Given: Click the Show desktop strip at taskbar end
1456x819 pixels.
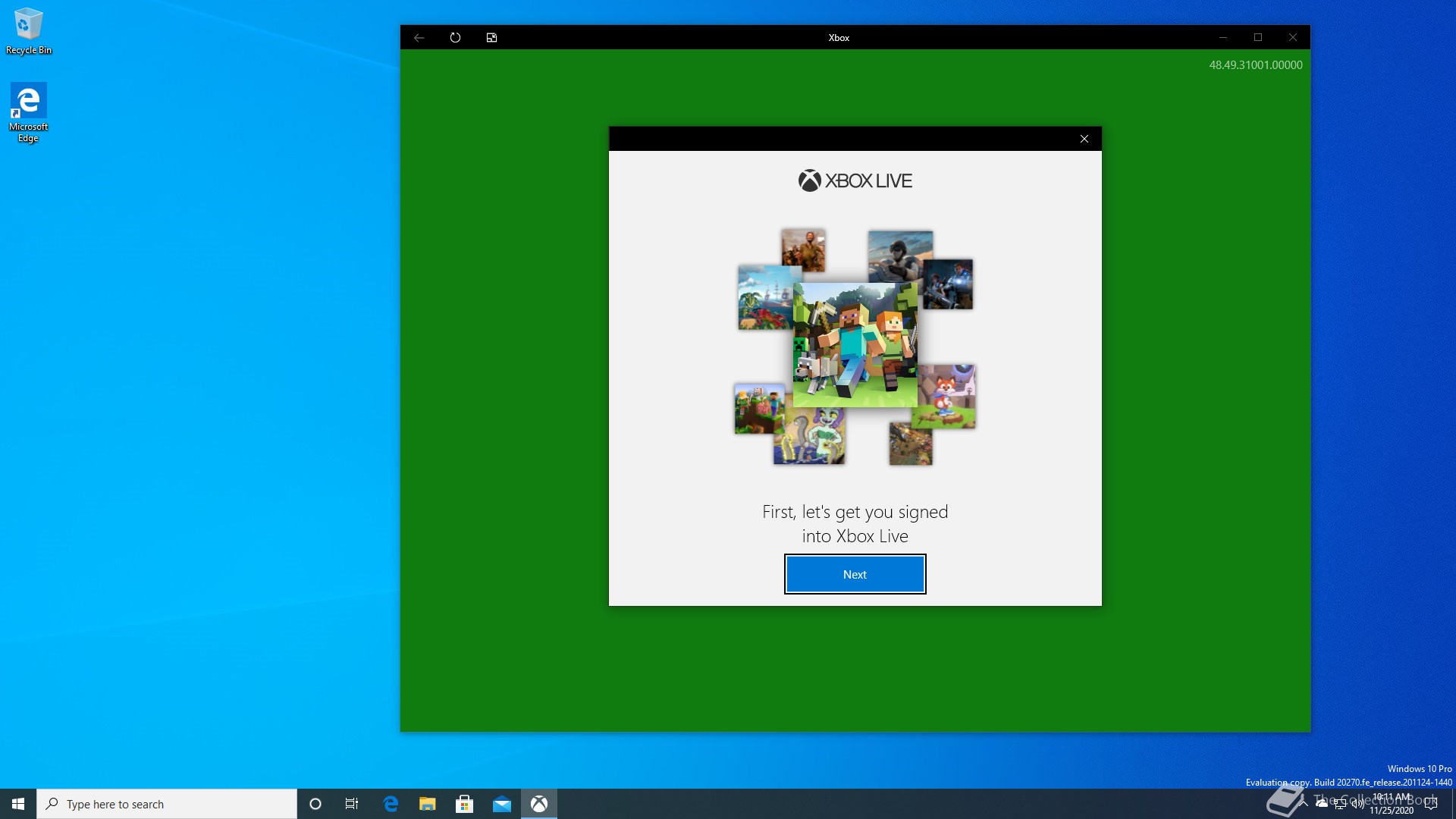Looking at the screenshot, I should point(1453,804).
